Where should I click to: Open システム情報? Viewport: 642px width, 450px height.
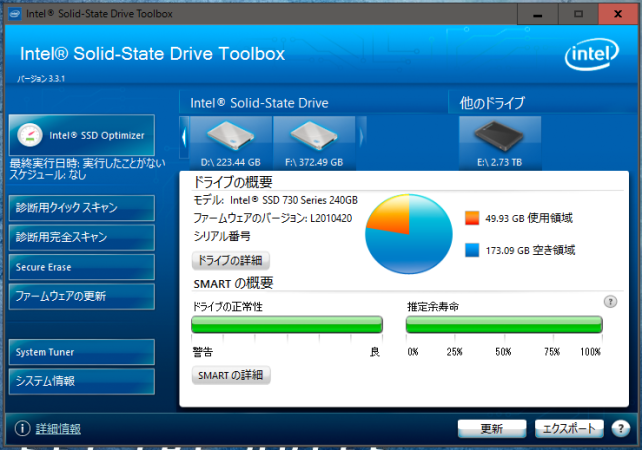(x=82, y=381)
